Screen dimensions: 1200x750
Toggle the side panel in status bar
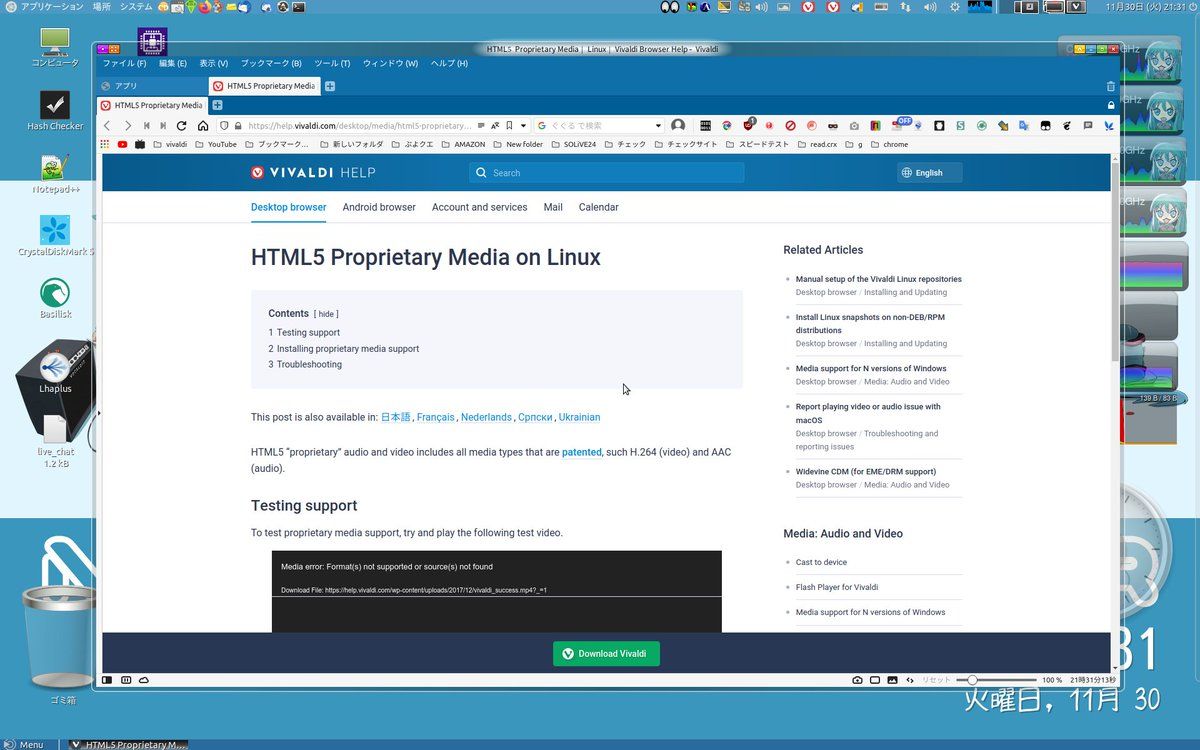[107, 680]
